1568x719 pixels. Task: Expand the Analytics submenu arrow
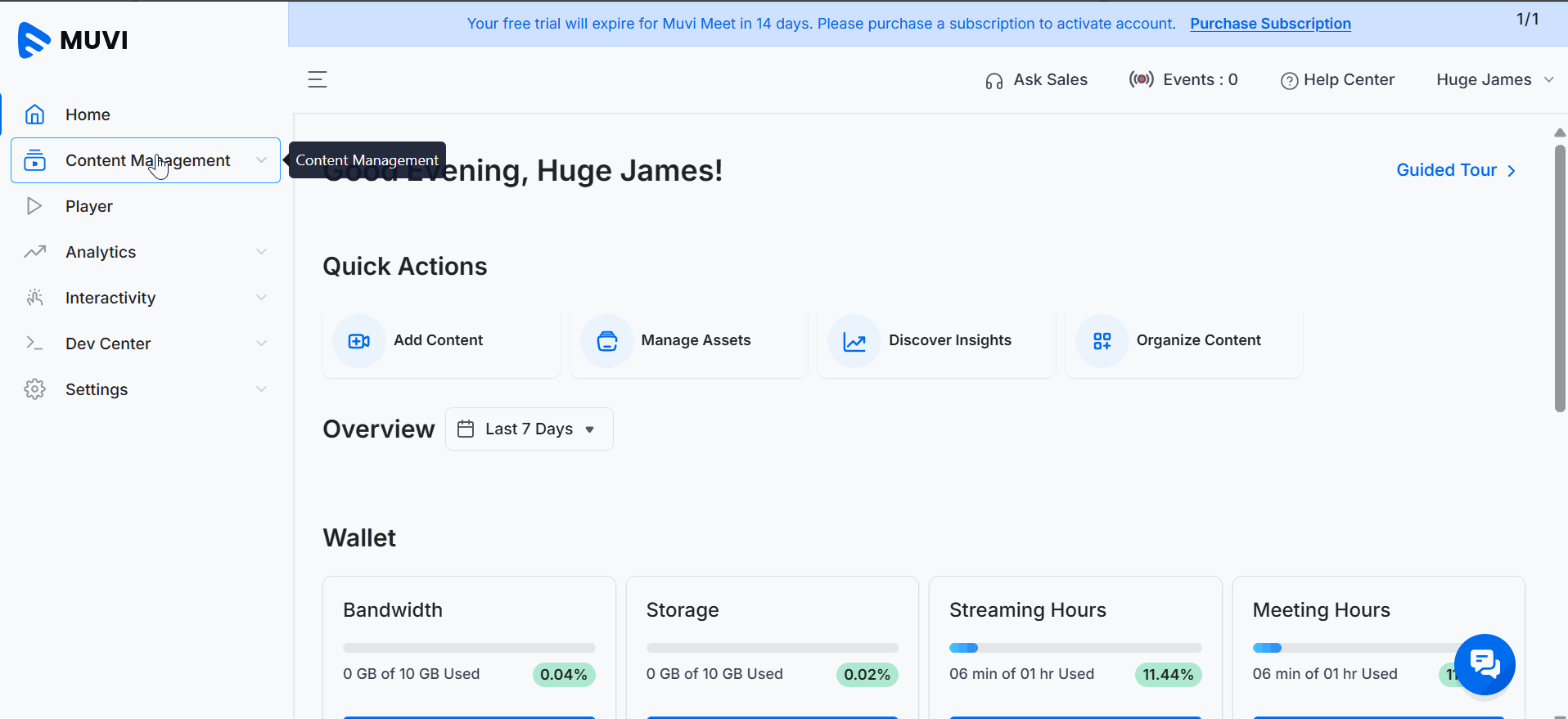[261, 252]
